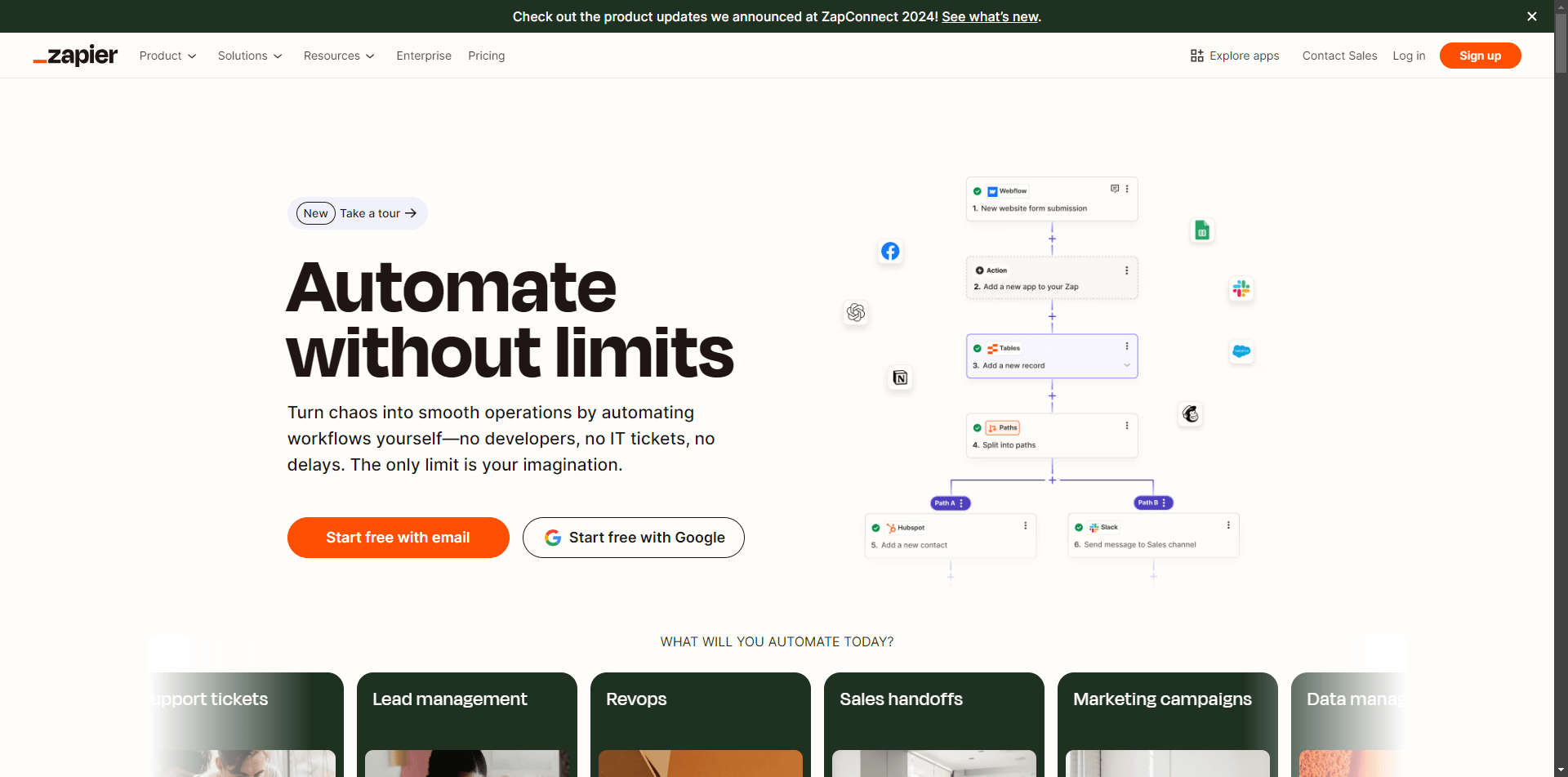Click the Tables app icon in step 3

pyautogui.click(x=992, y=349)
